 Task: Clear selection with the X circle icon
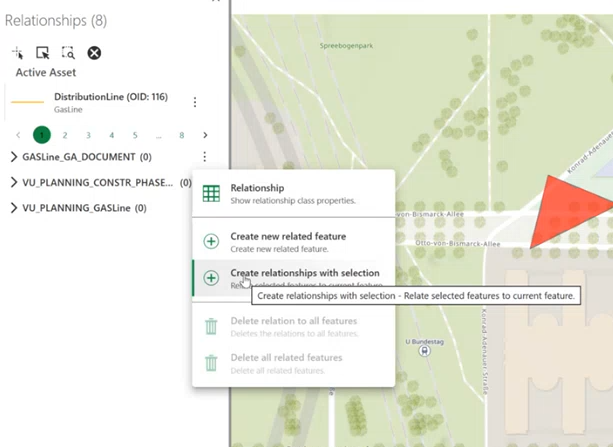pos(94,53)
